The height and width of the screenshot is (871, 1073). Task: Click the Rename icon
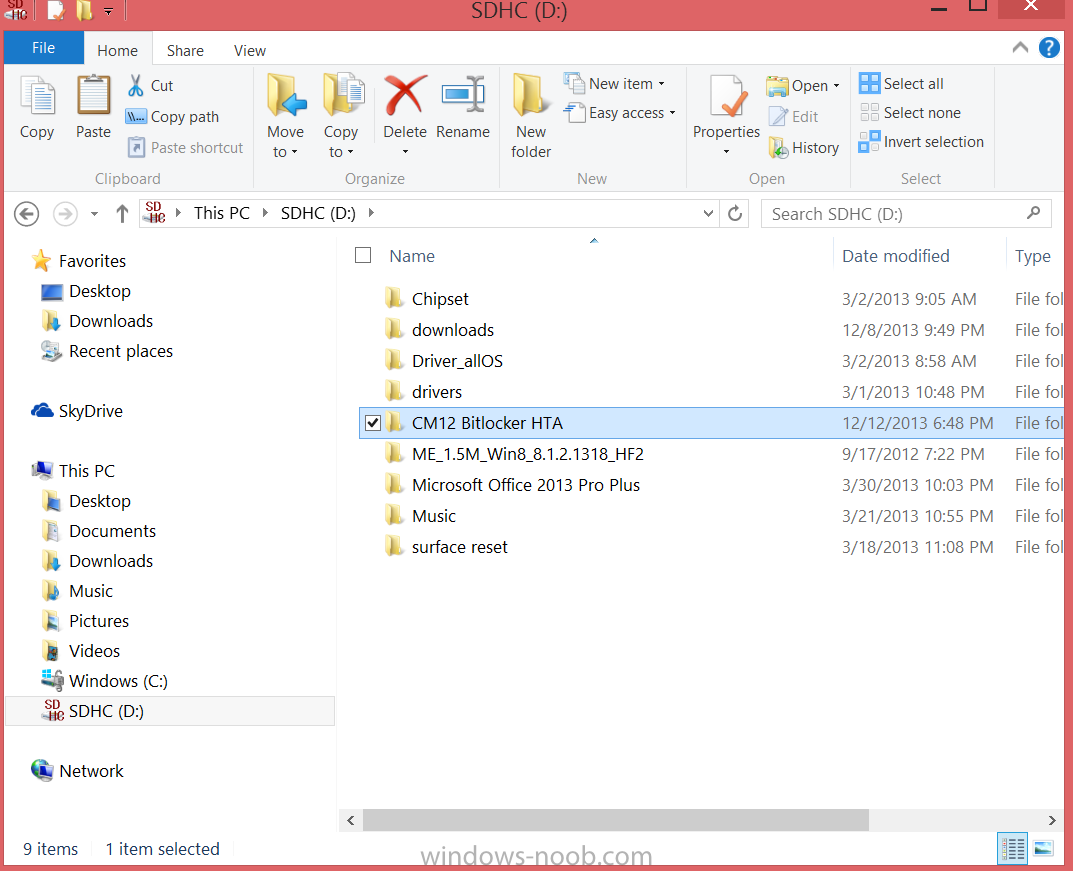463,94
